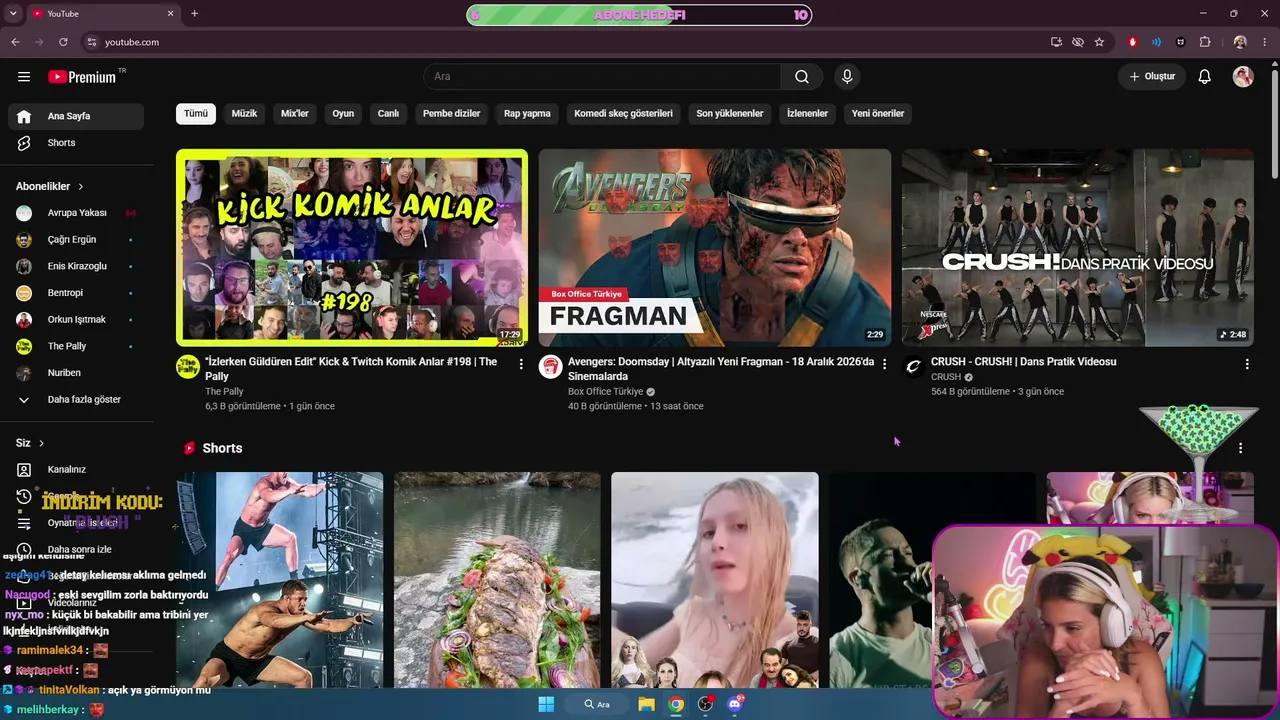
Task: Open Kanalınız in the sidebar
Action: [x=76, y=470]
